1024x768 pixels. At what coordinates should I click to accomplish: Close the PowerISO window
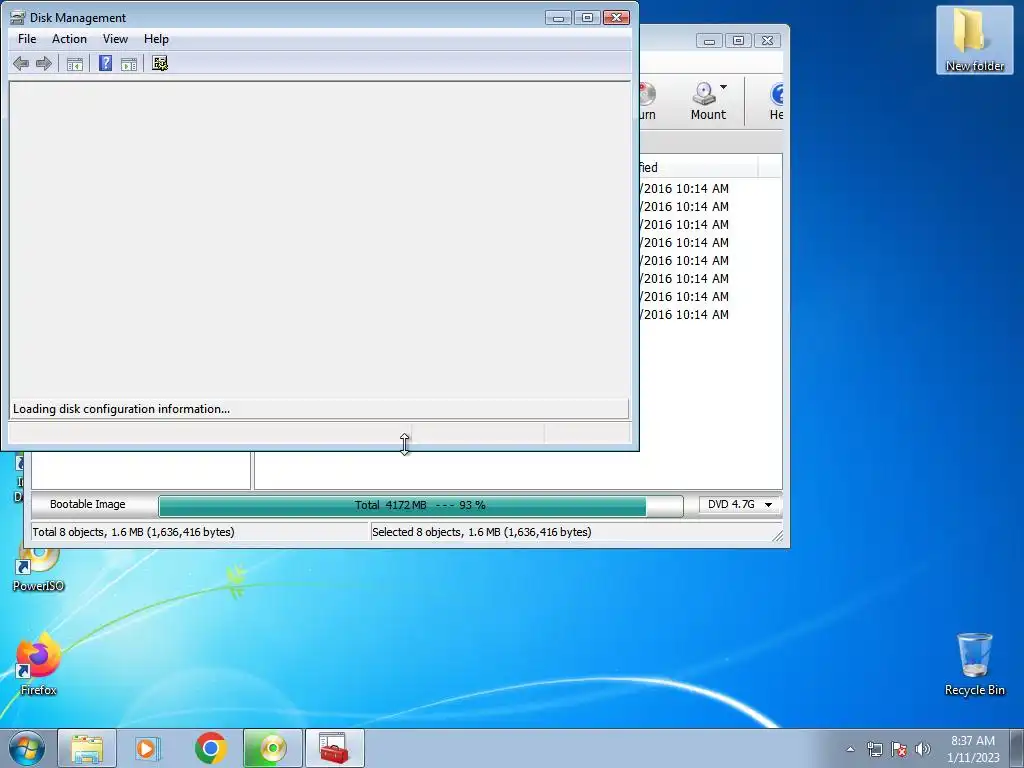[767, 40]
